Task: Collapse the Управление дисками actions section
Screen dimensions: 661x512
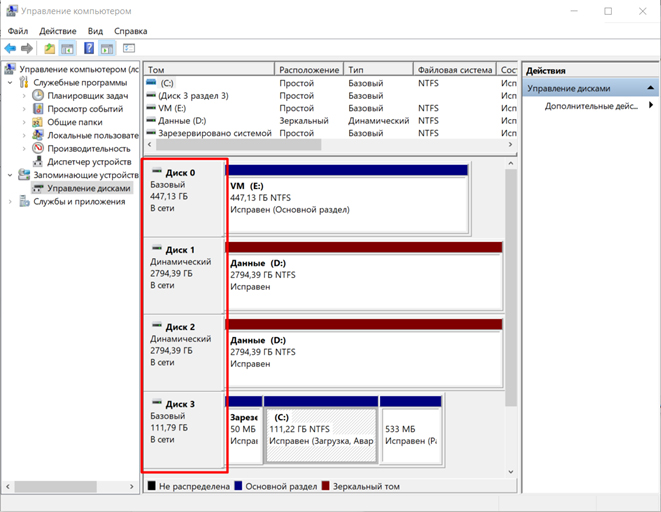Action: click(650, 88)
